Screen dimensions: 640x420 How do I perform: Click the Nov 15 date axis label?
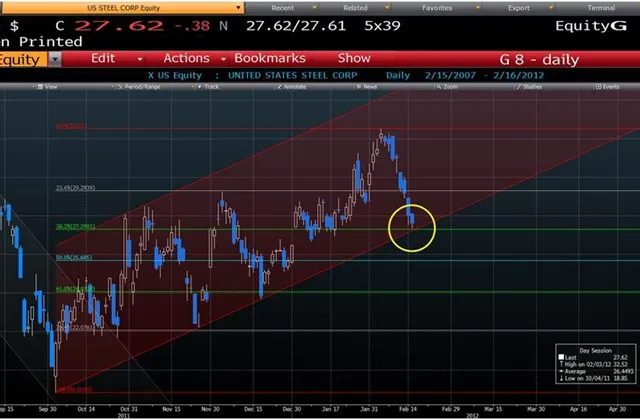pos(171,409)
